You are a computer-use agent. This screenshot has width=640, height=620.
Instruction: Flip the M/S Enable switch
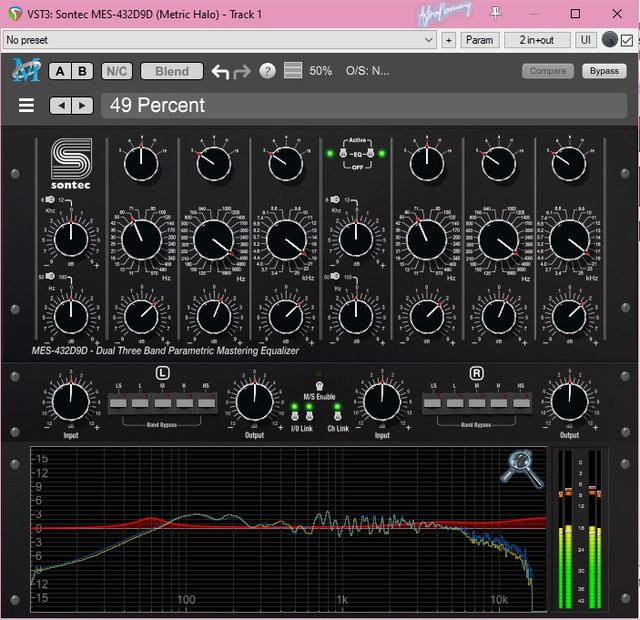(320, 386)
